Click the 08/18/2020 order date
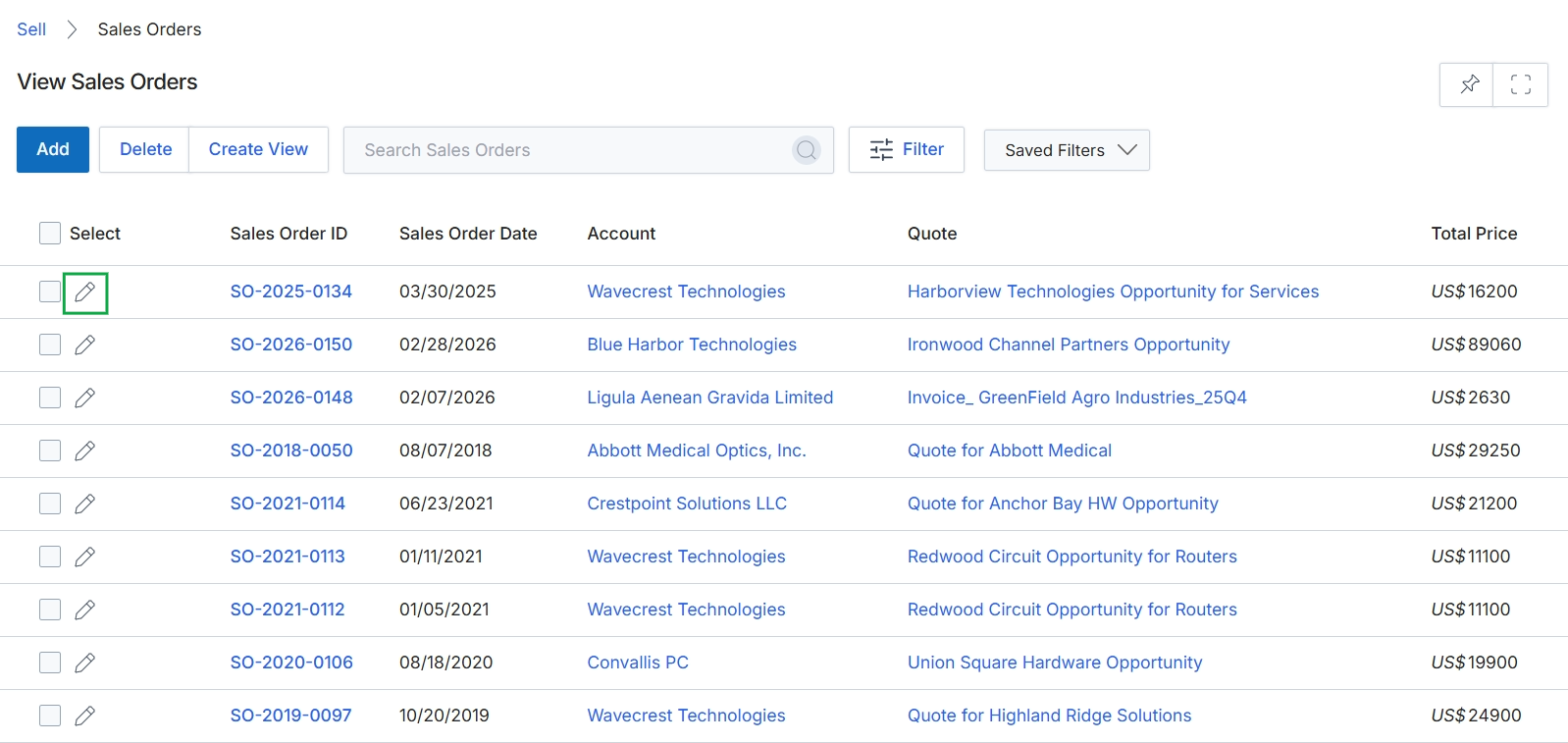The height and width of the screenshot is (743, 1568). pyautogui.click(x=446, y=663)
